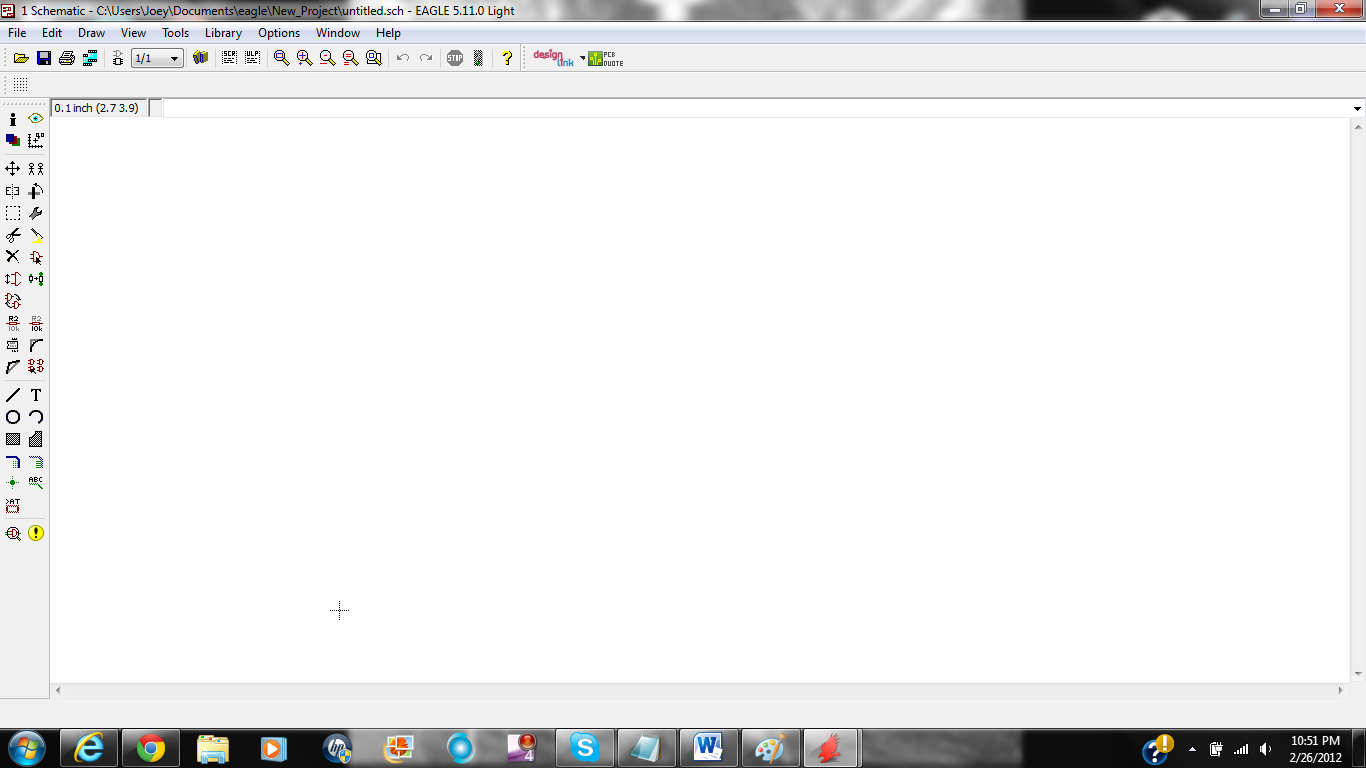
Task: Choose the zoom select magnifier
Action: [374, 58]
